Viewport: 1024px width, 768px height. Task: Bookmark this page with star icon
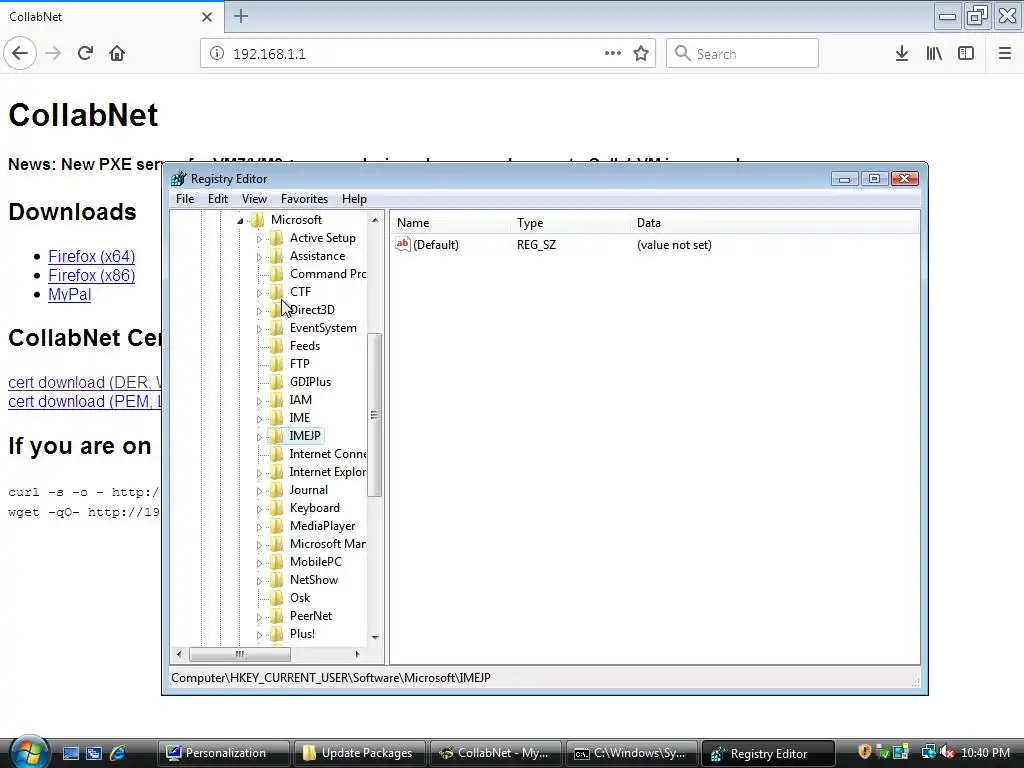point(641,54)
